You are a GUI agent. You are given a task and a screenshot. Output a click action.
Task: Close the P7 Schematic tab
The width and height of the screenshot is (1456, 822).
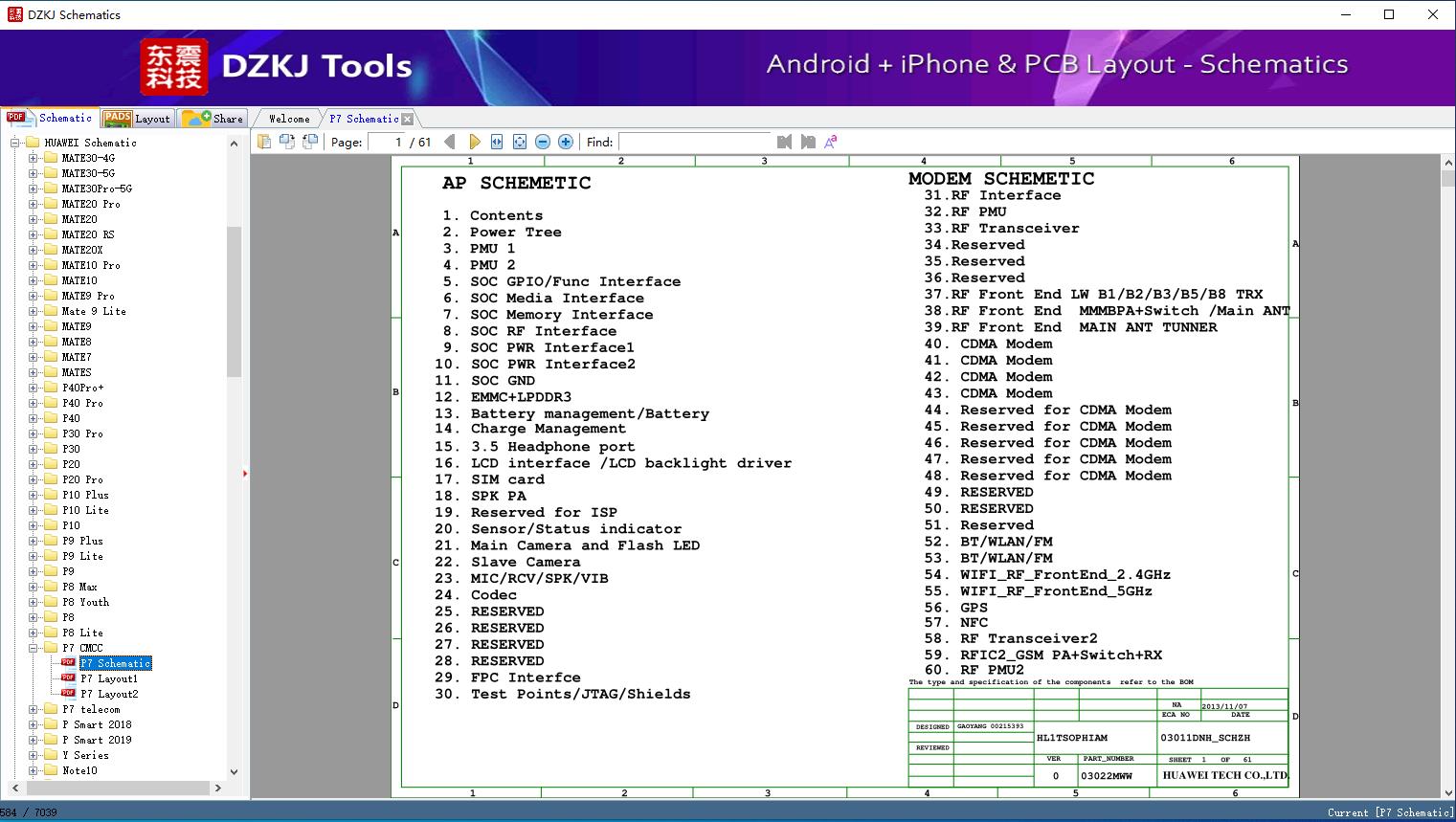click(408, 119)
